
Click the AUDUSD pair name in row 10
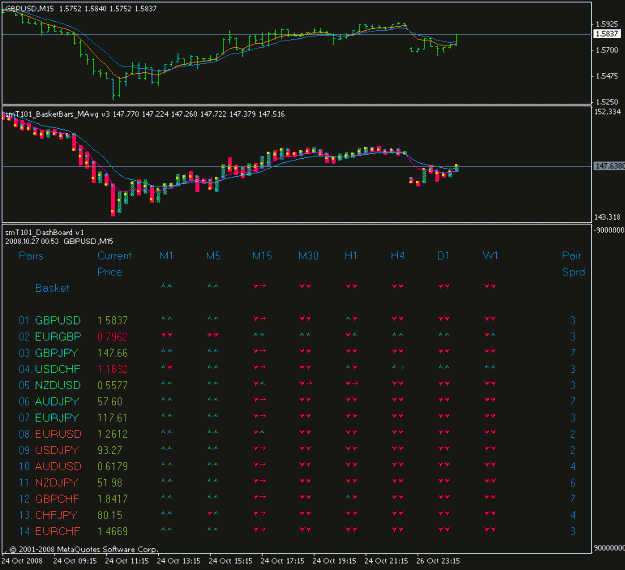(x=58, y=466)
